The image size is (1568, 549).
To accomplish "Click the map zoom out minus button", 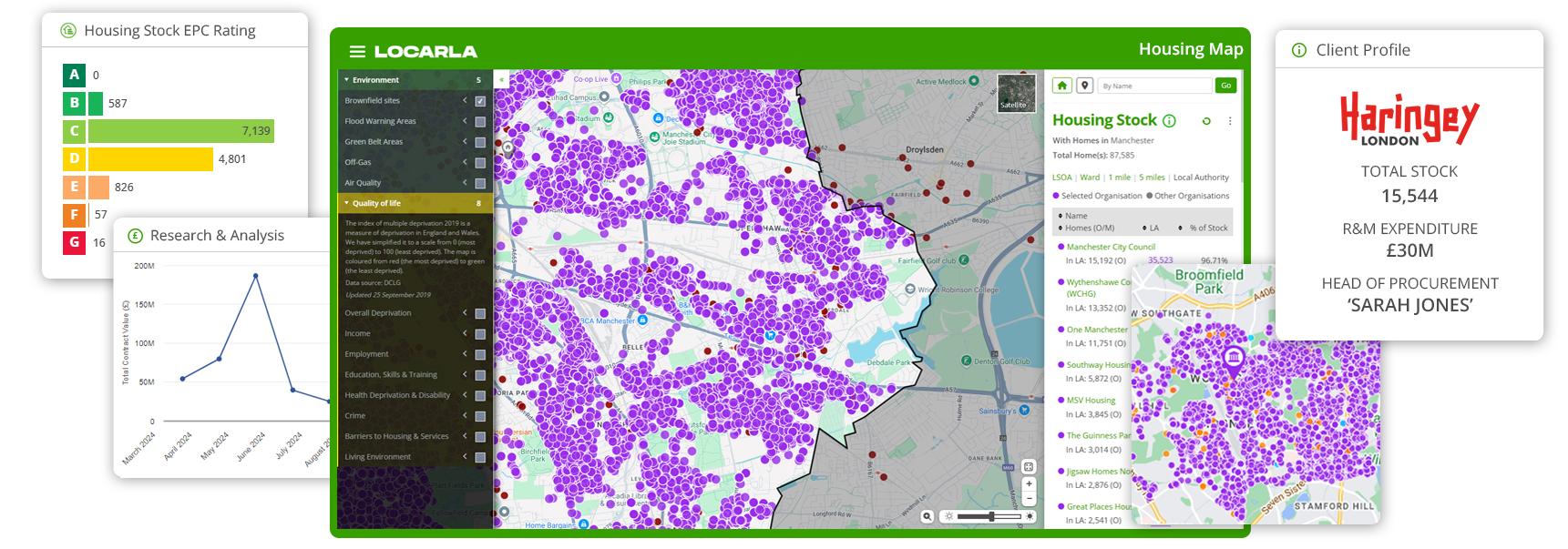I will coord(1029,498).
